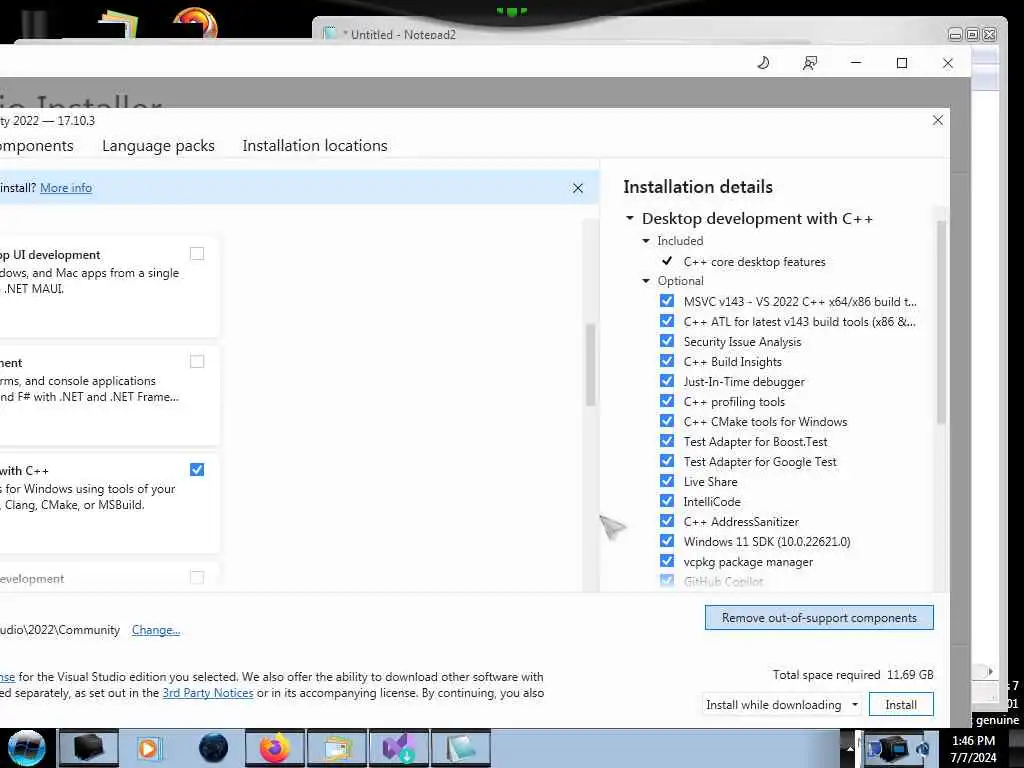Click the Installation details scrollbar
The height and width of the screenshot is (768, 1024).
coord(941,323)
